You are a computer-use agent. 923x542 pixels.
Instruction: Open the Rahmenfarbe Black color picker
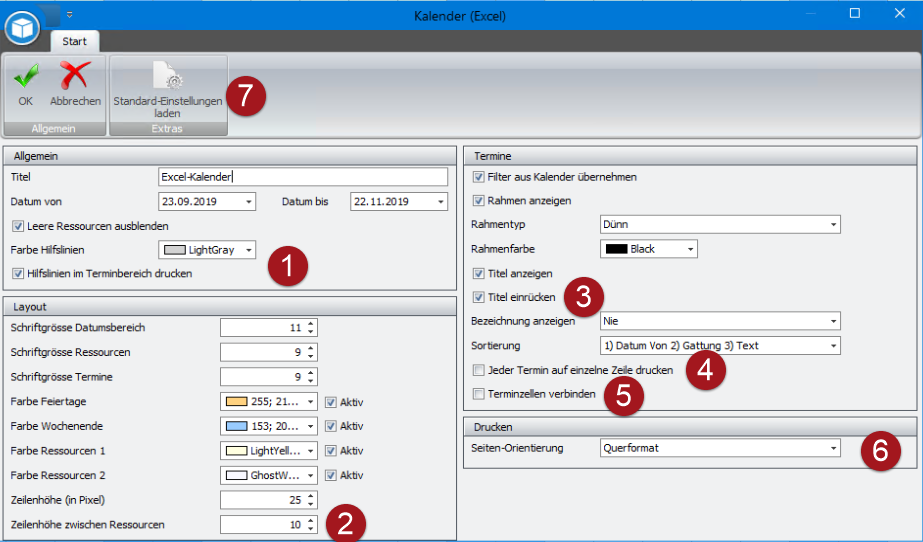pyautogui.click(x=690, y=249)
